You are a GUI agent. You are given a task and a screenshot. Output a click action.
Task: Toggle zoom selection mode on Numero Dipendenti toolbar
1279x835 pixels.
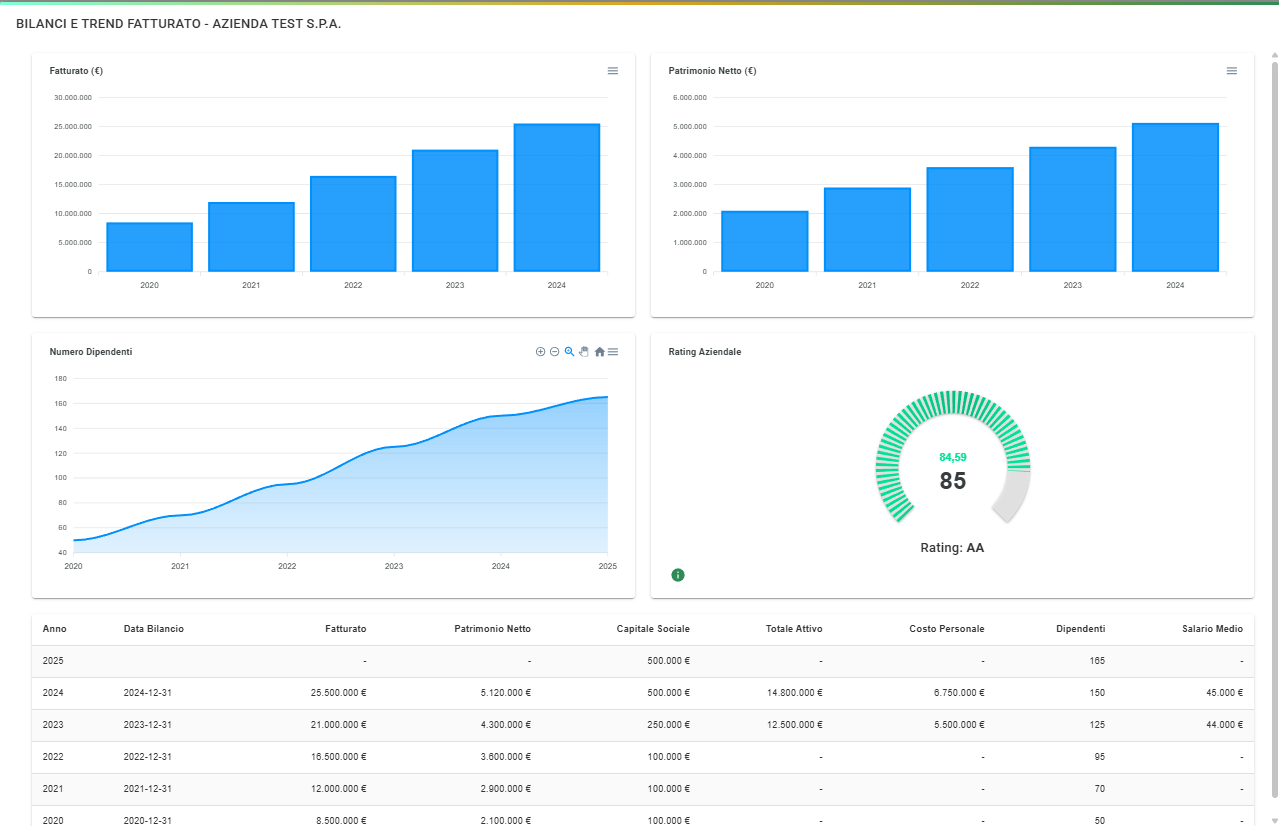[x=569, y=352]
